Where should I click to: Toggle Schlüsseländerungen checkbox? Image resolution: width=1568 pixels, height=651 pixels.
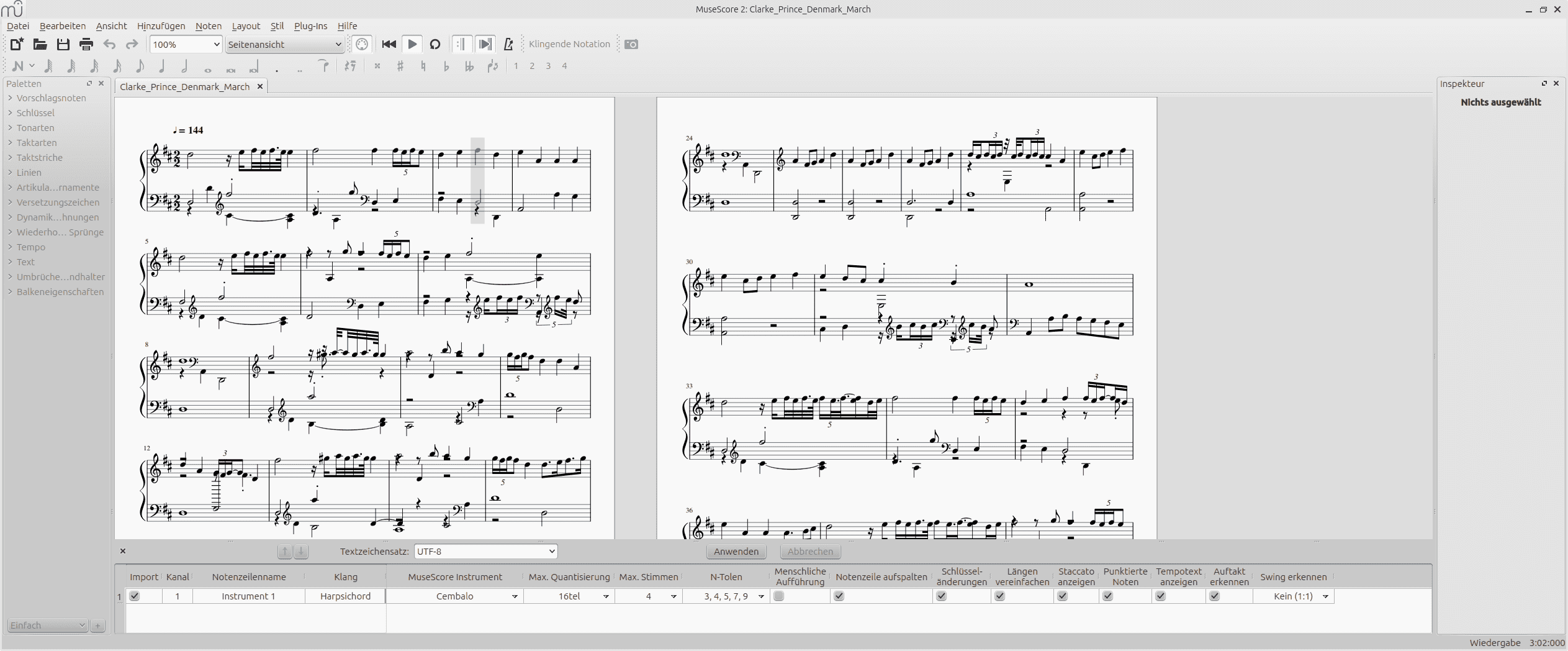(942, 596)
